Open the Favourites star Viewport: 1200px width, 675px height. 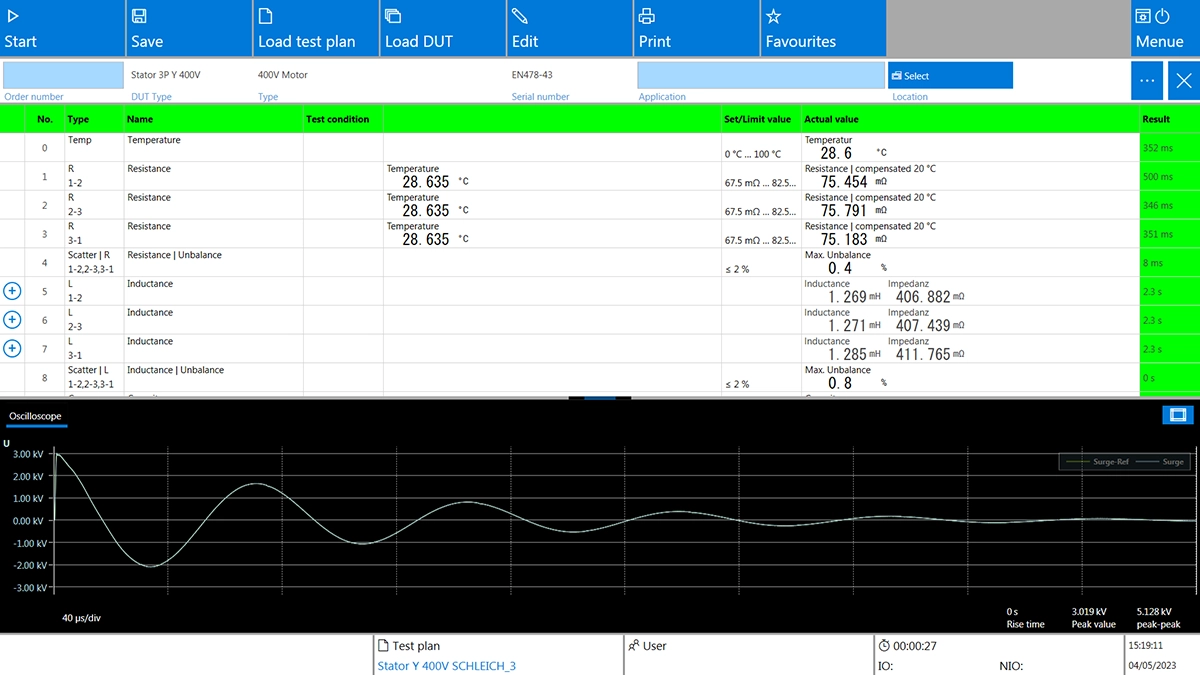tap(823, 28)
